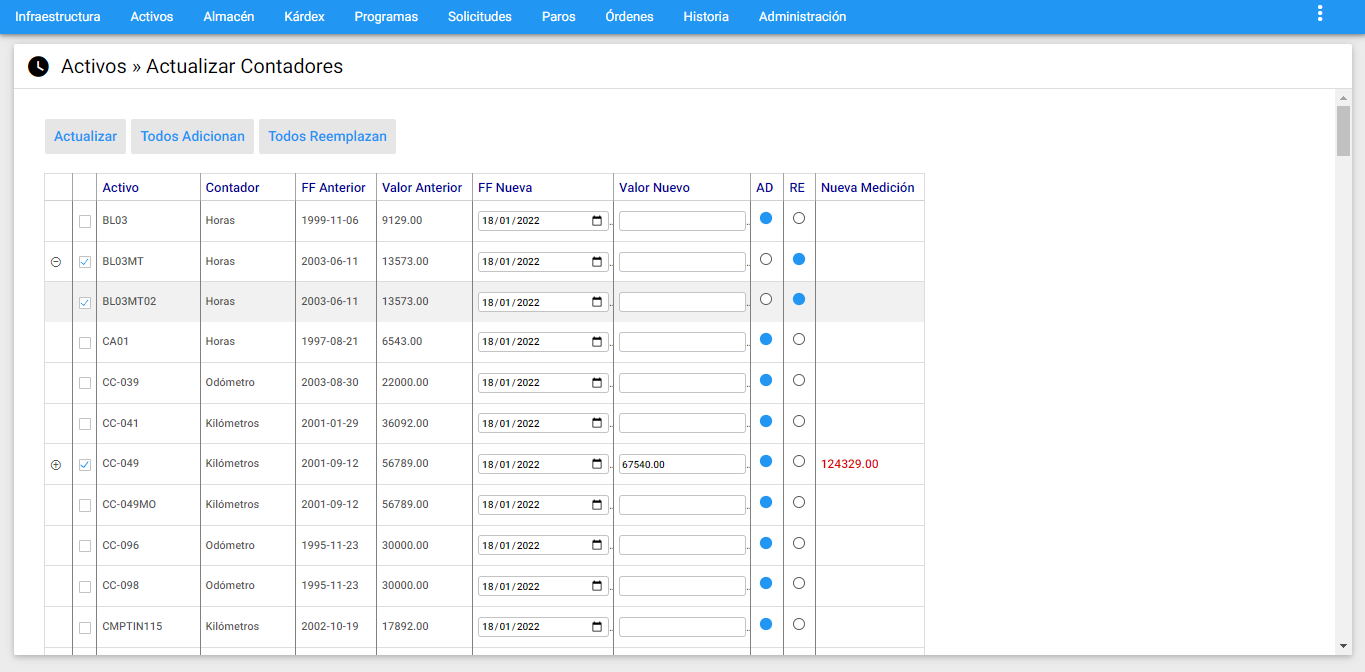Select RE radio for BL03 row
Image resolution: width=1365 pixels, height=672 pixels.
799,218
